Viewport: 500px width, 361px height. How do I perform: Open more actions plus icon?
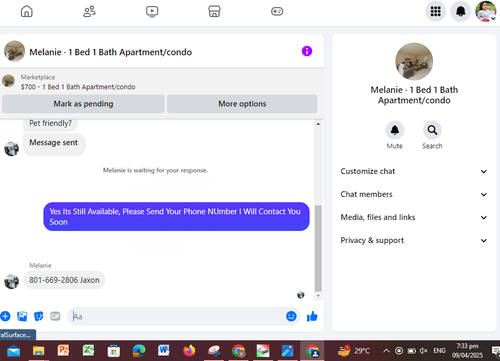(5, 316)
